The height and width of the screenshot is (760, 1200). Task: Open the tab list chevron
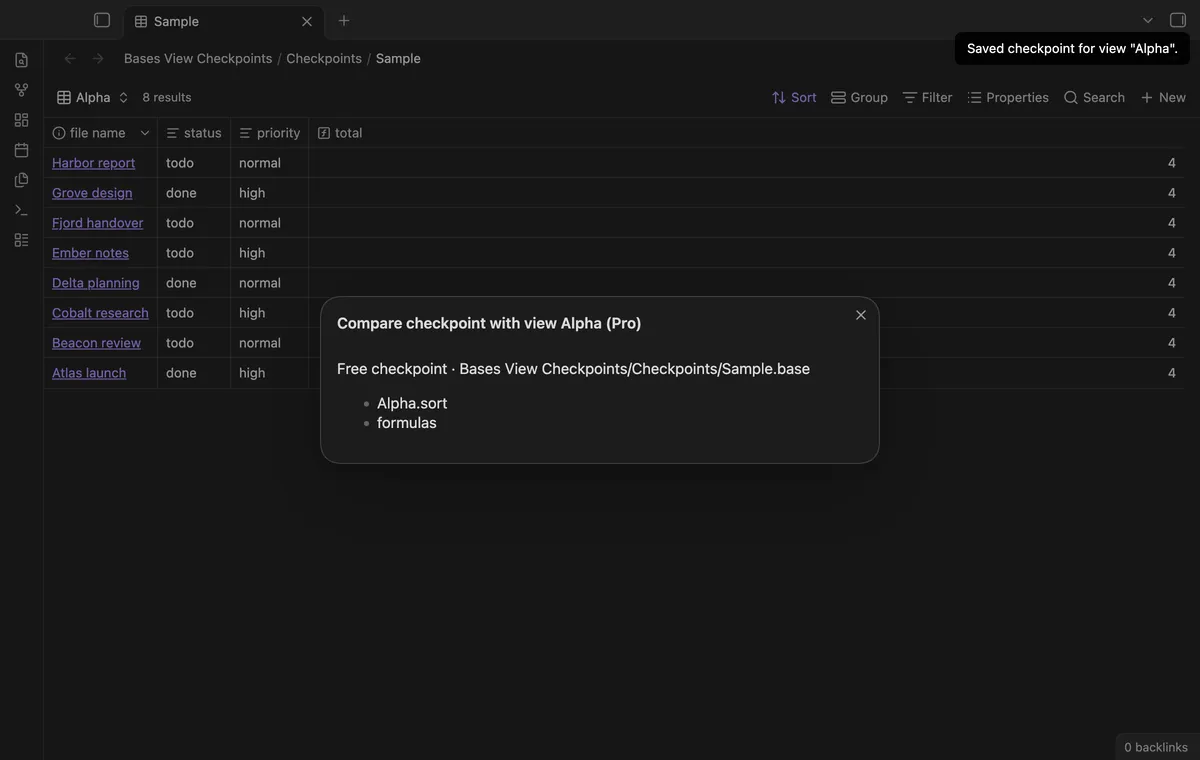pos(1148,20)
